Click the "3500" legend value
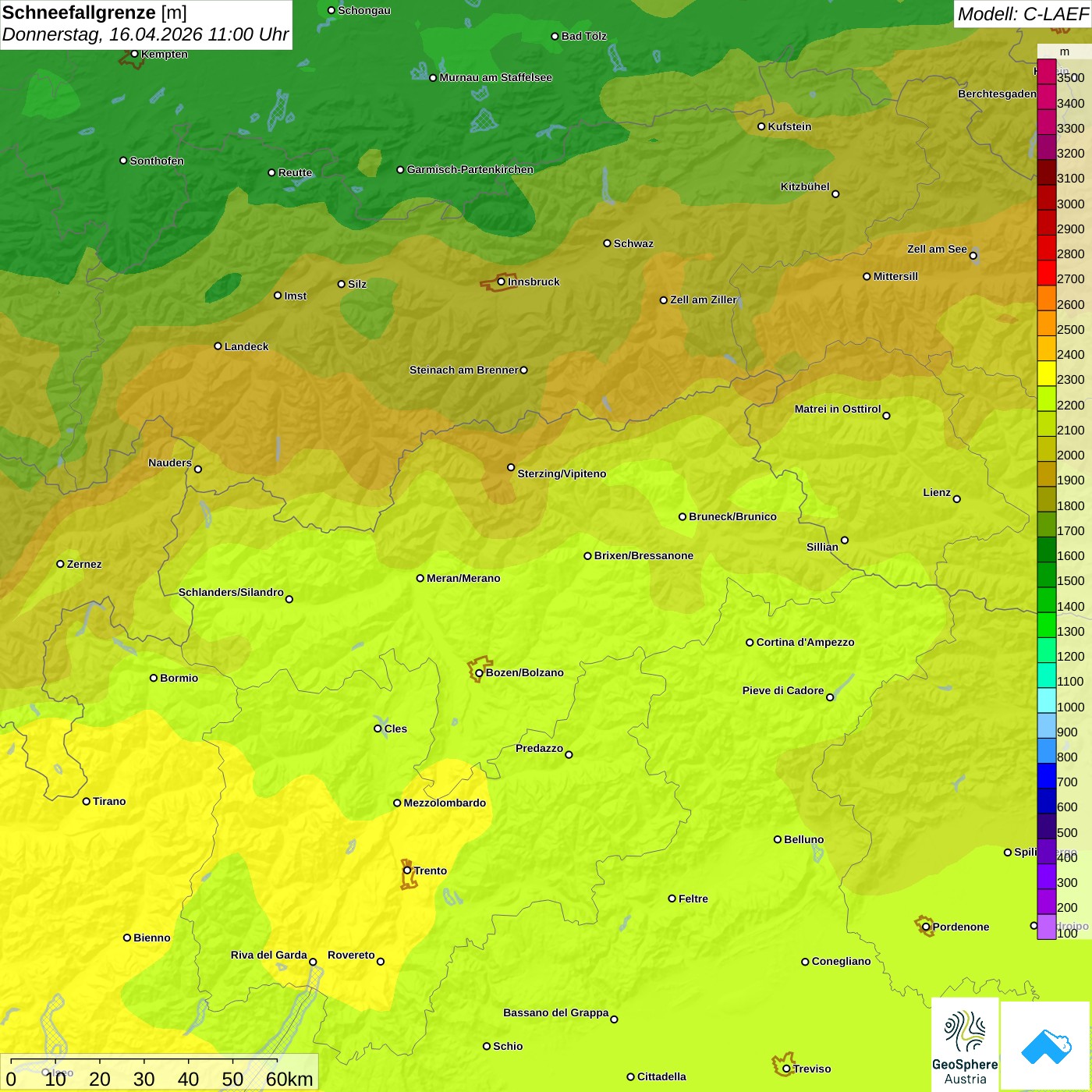 1071,78
